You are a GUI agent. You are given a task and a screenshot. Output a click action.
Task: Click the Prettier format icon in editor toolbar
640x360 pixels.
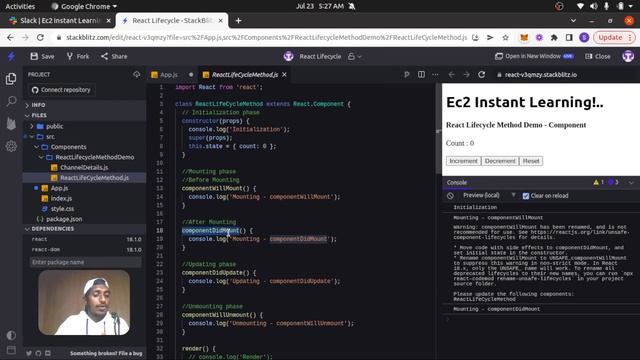point(407,74)
